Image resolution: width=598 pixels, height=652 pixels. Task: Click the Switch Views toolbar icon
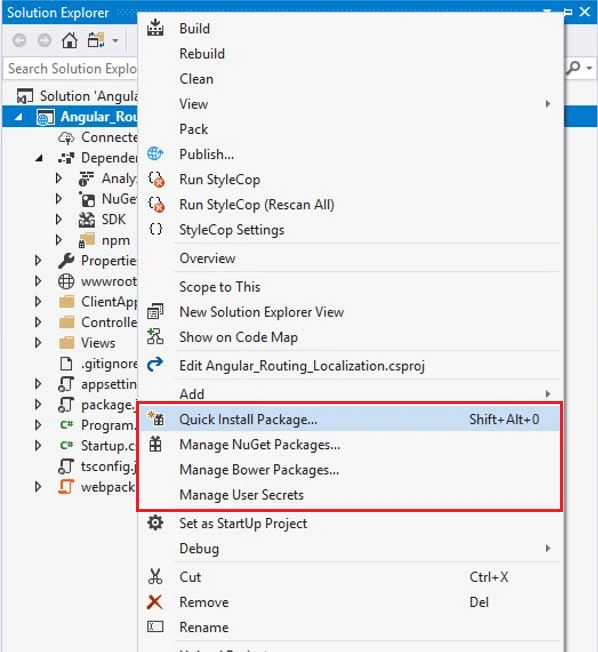(x=96, y=40)
